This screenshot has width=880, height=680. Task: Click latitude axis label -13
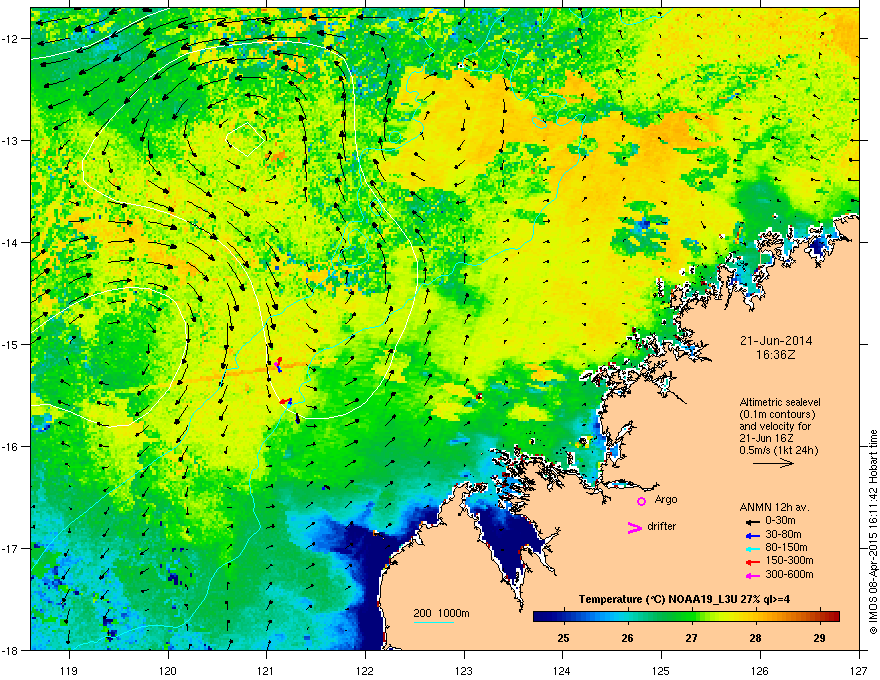[x=11, y=140]
